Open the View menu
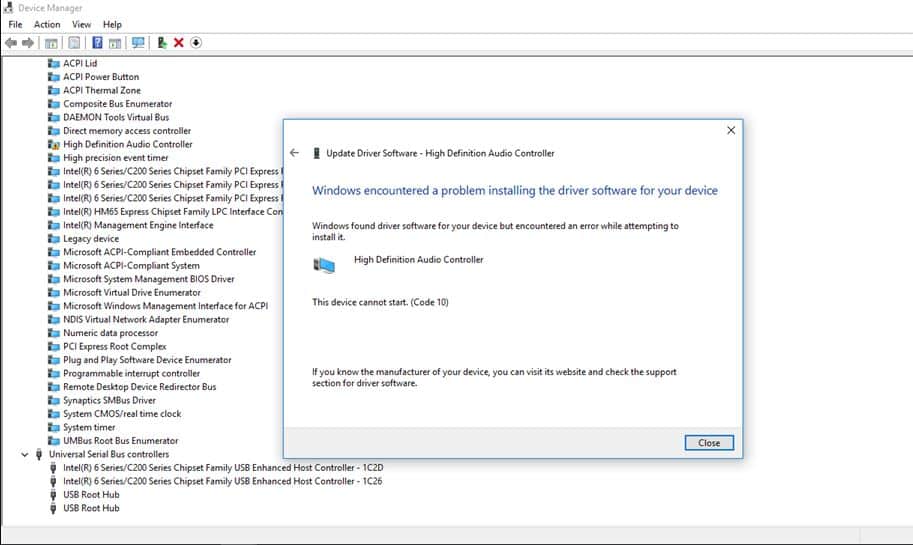The width and height of the screenshot is (913, 545). click(x=82, y=24)
